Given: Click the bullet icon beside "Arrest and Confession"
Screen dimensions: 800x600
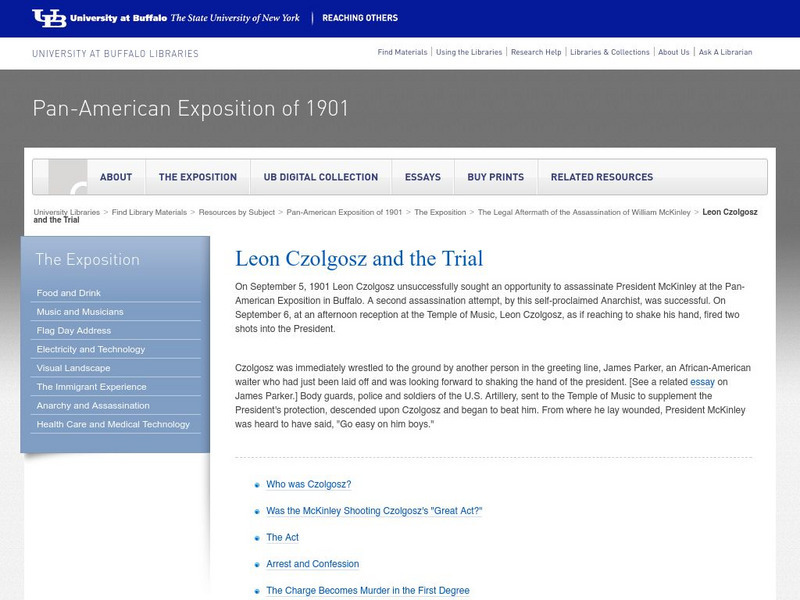Looking at the screenshot, I should [x=257, y=564].
